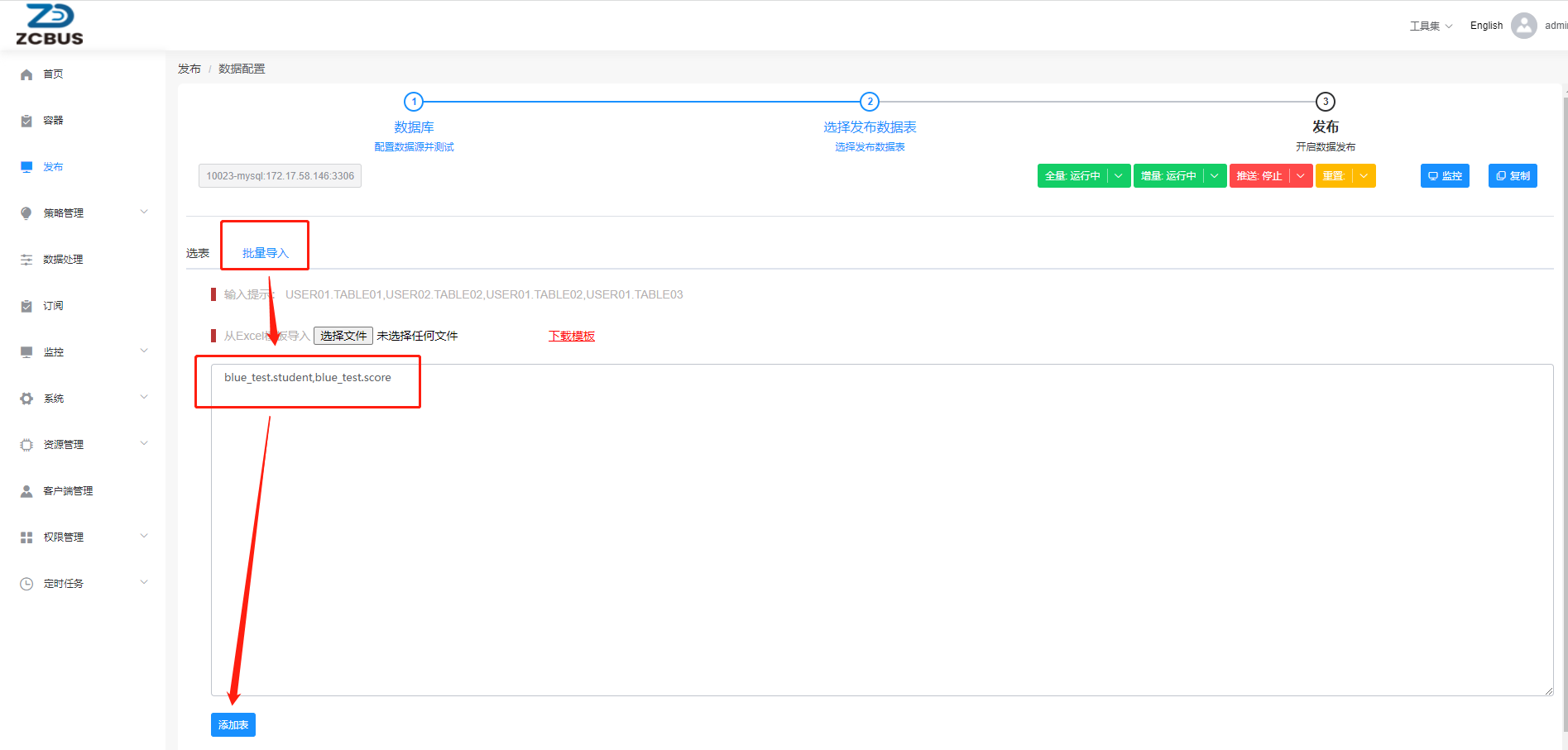Click the container (容器) sidebar icon
This screenshot has width=1568, height=750.
click(x=26, y=121)
